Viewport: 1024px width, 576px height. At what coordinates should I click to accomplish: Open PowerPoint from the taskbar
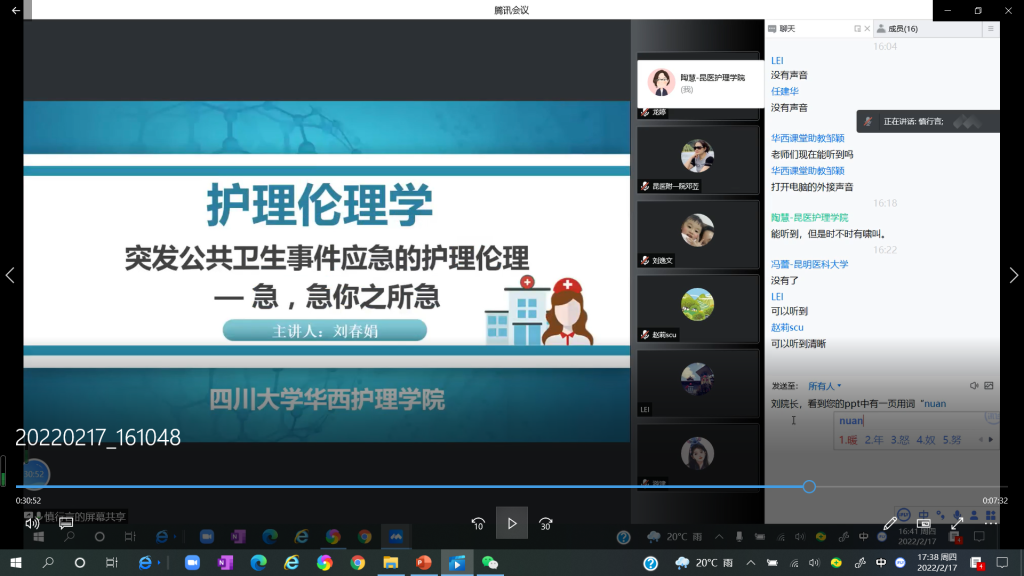[423, 563]
